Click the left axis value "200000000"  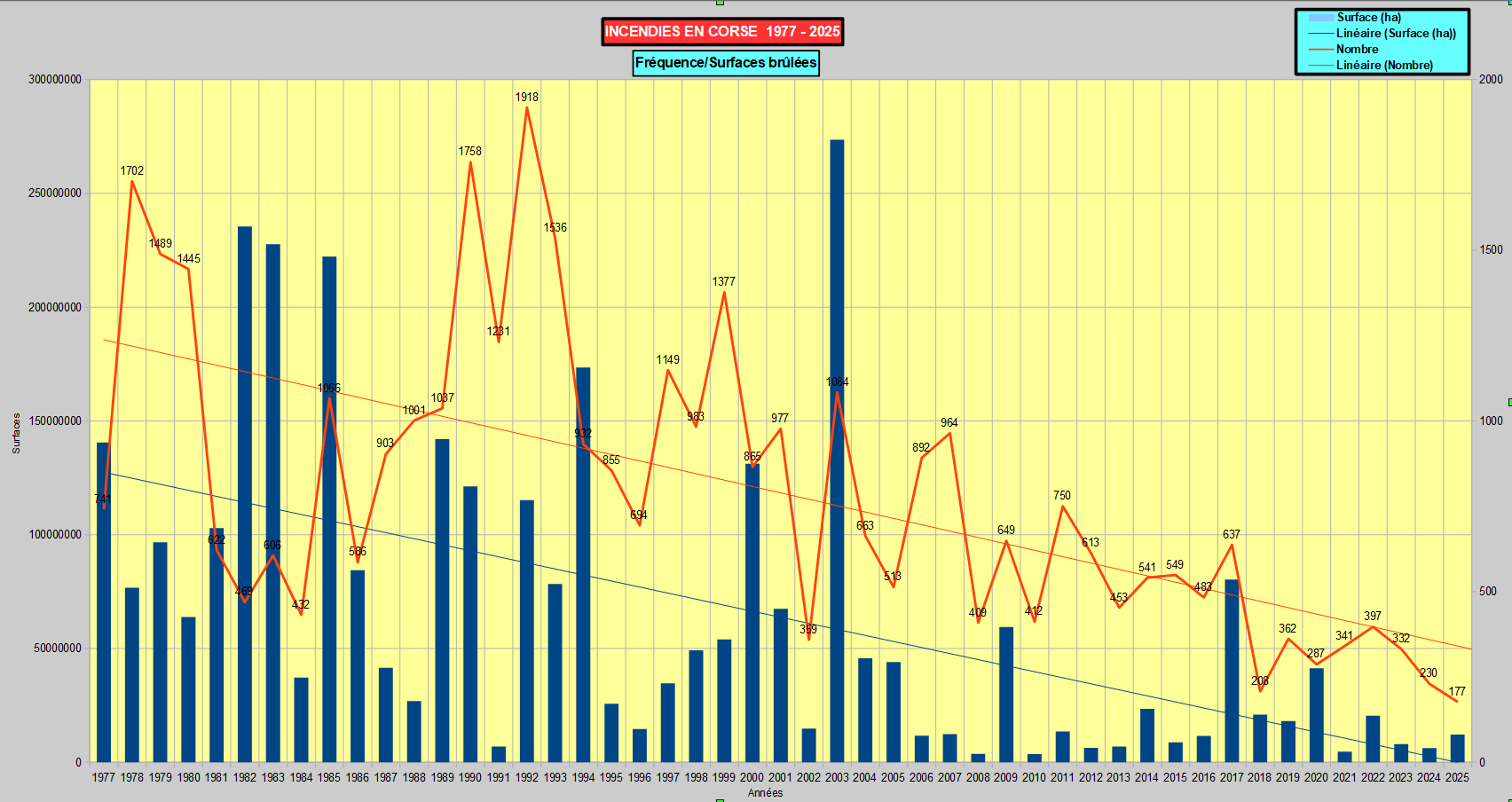click(x=55, y=307)
